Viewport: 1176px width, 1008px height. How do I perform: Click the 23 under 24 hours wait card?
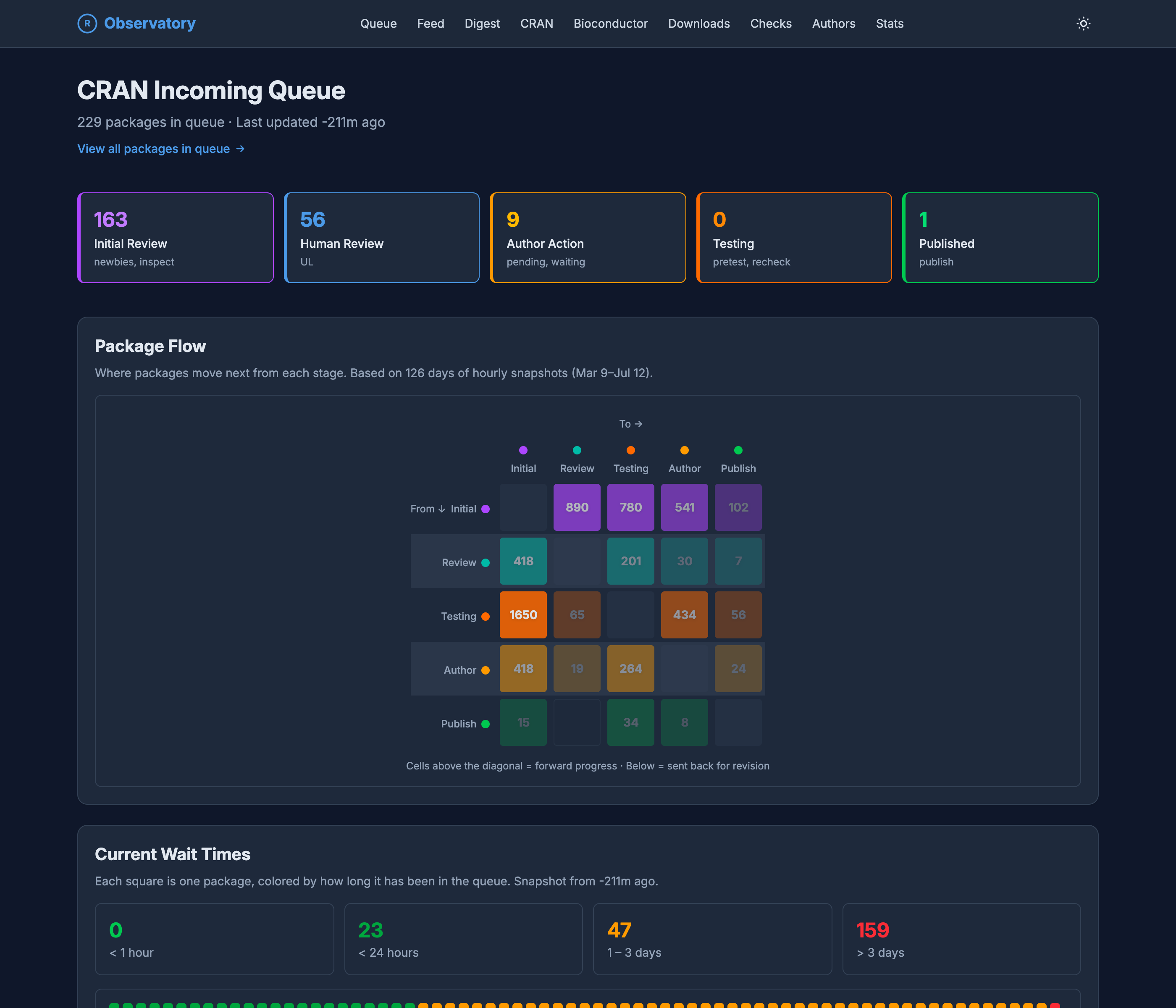[463, 939]
